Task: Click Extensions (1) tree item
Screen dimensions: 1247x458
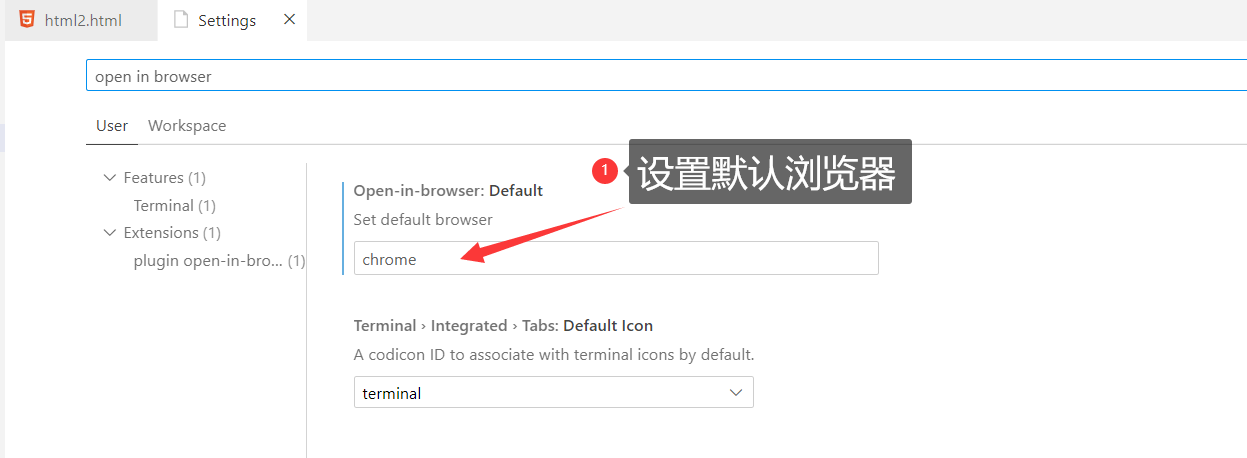Action: [172, 233]
